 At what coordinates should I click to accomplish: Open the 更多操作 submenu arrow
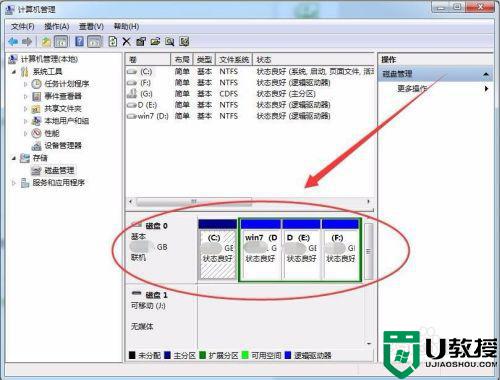487,89
